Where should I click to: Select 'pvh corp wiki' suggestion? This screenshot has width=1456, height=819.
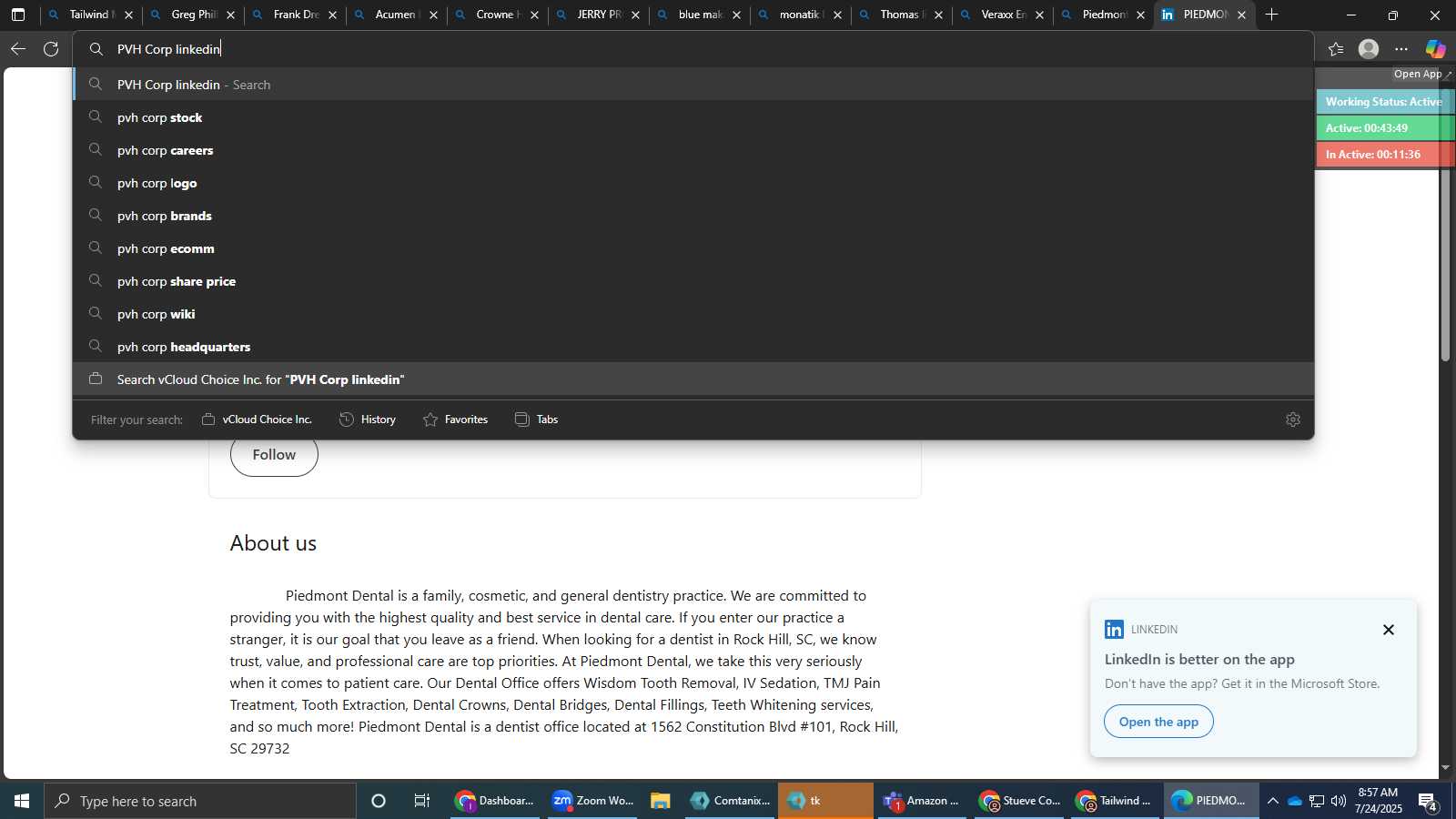[x=693, y=314]
